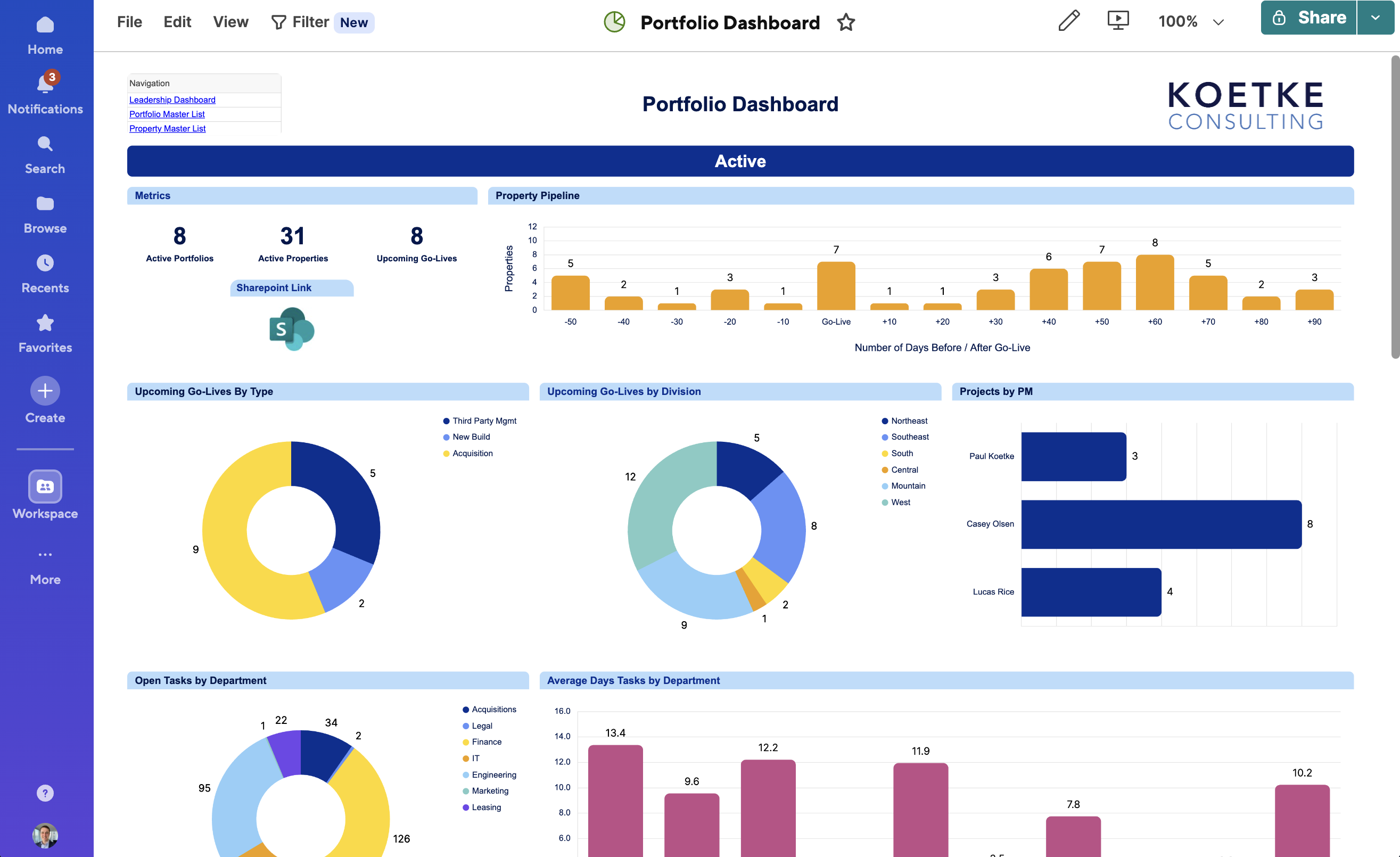Click the Search magnifier icon
Image resolution: width=1400 pixels, height=857 pixels.
coord(45,144)
